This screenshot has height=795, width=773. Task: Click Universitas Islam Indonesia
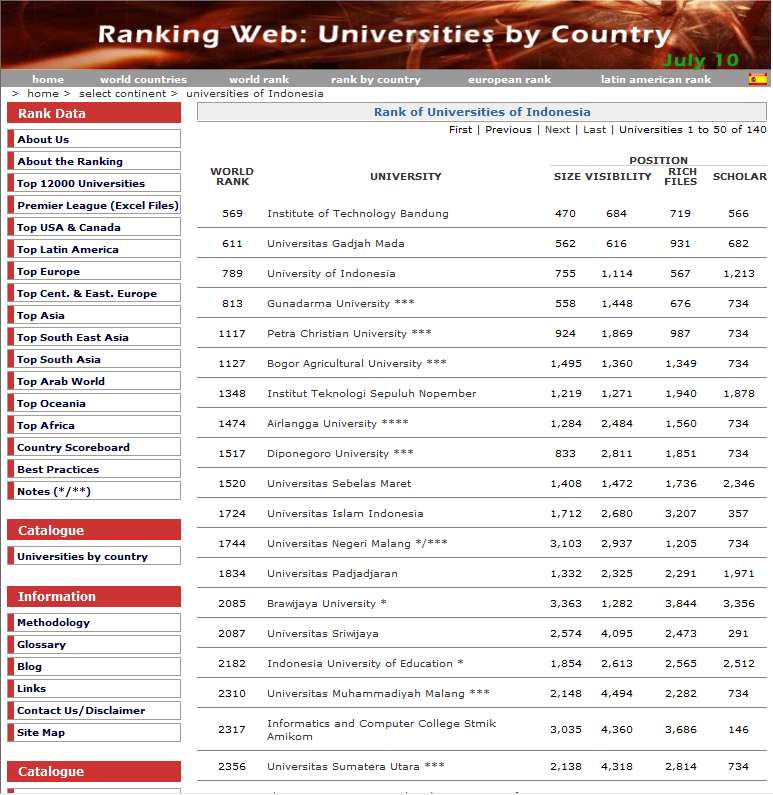345,513
